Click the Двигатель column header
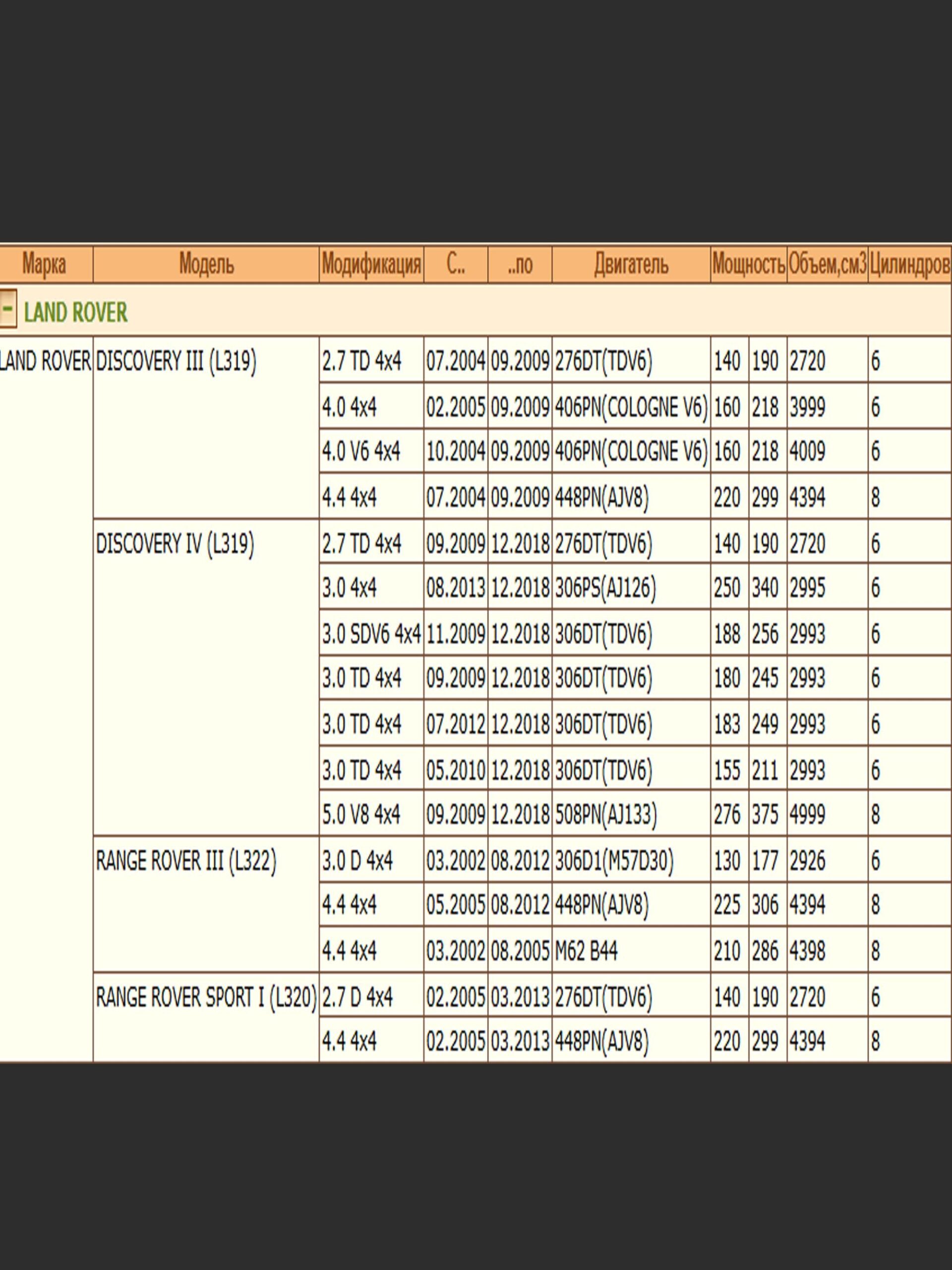This screenshot has height=1270, width=952. 631,265
